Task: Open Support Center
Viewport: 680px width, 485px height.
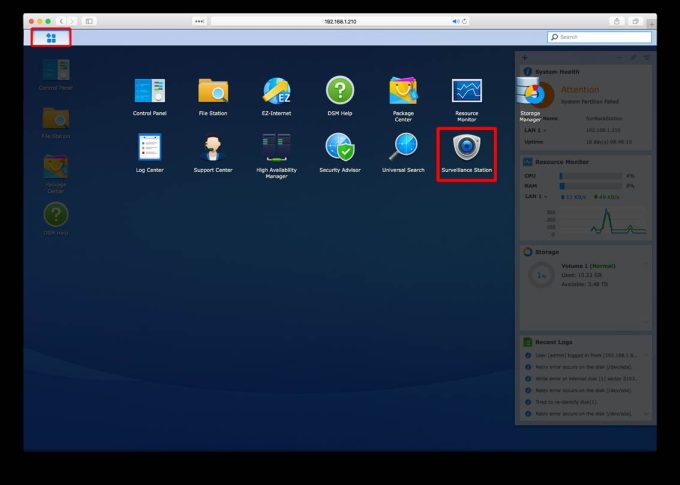Action: [213, 148]
